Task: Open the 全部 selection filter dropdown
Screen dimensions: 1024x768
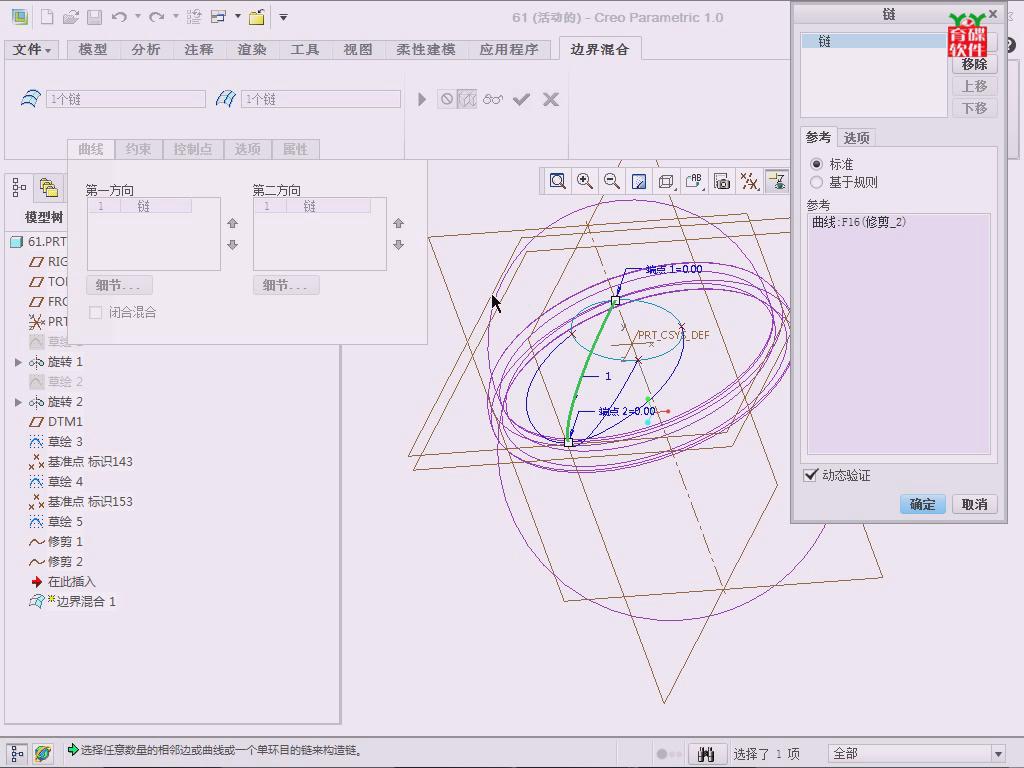Action: click(x=997, y=754)
